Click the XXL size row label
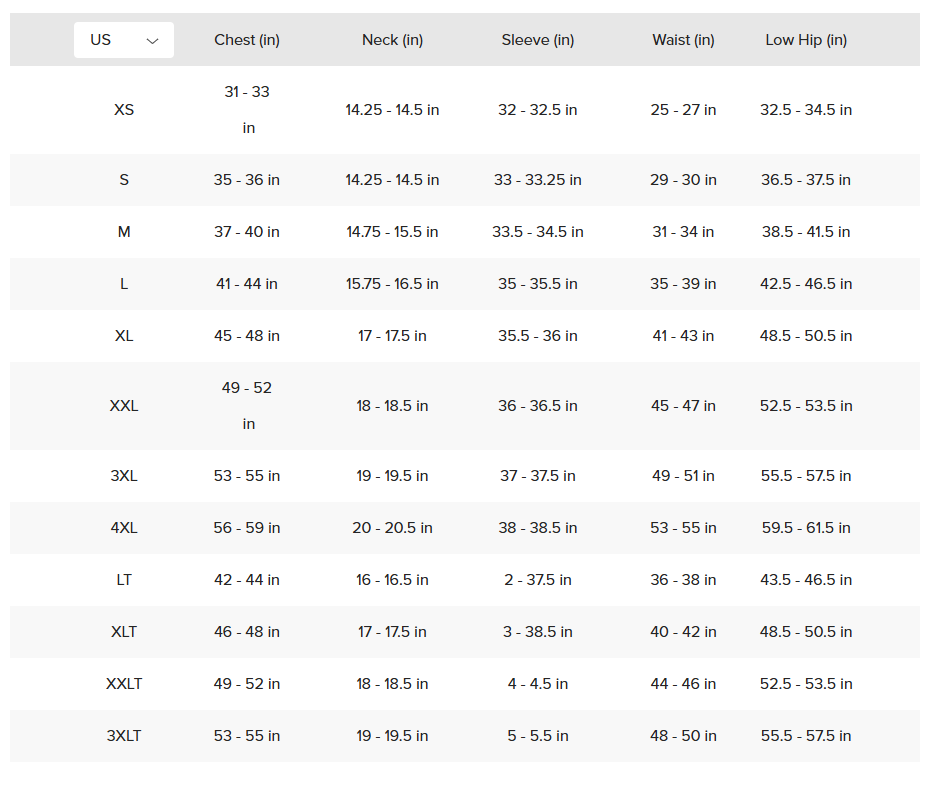 pos(124,406)
